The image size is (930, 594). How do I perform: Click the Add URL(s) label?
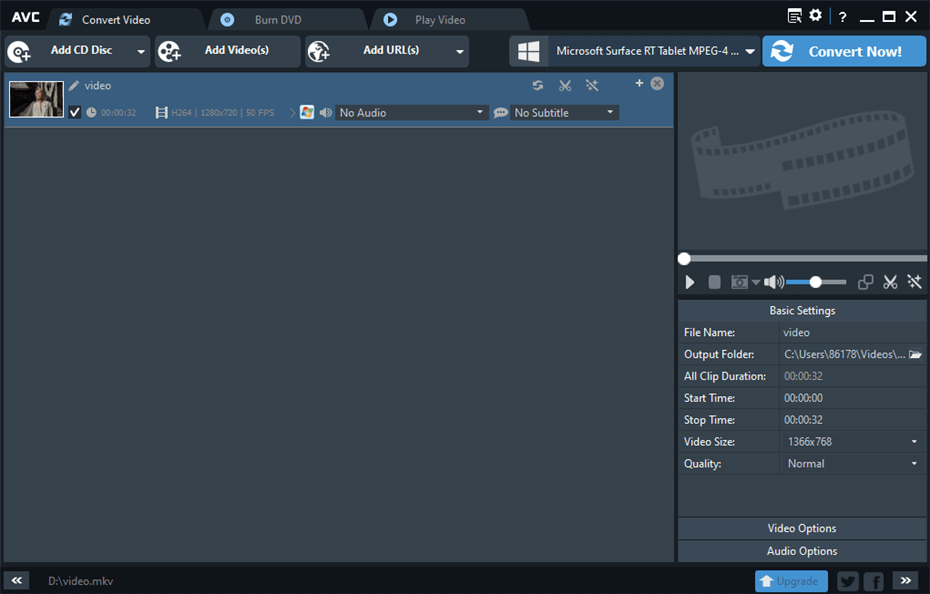point(391,50)
